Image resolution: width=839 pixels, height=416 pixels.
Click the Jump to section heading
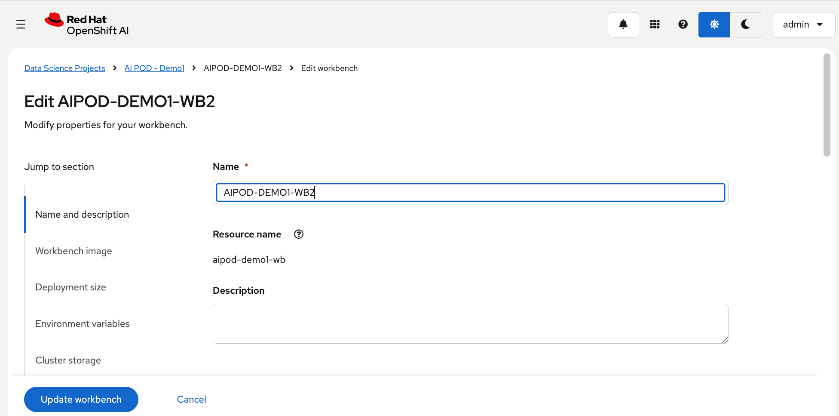pos(59,167)
